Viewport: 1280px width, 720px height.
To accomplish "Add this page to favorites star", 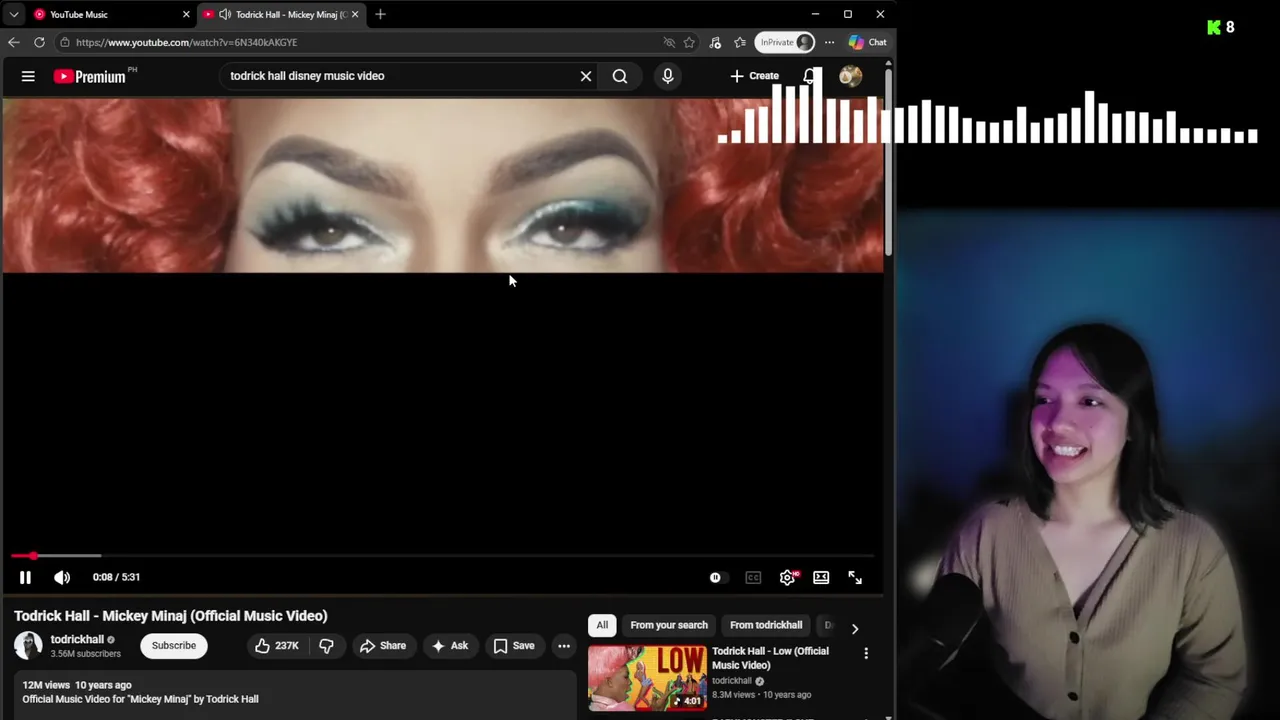I will [689, 42].
